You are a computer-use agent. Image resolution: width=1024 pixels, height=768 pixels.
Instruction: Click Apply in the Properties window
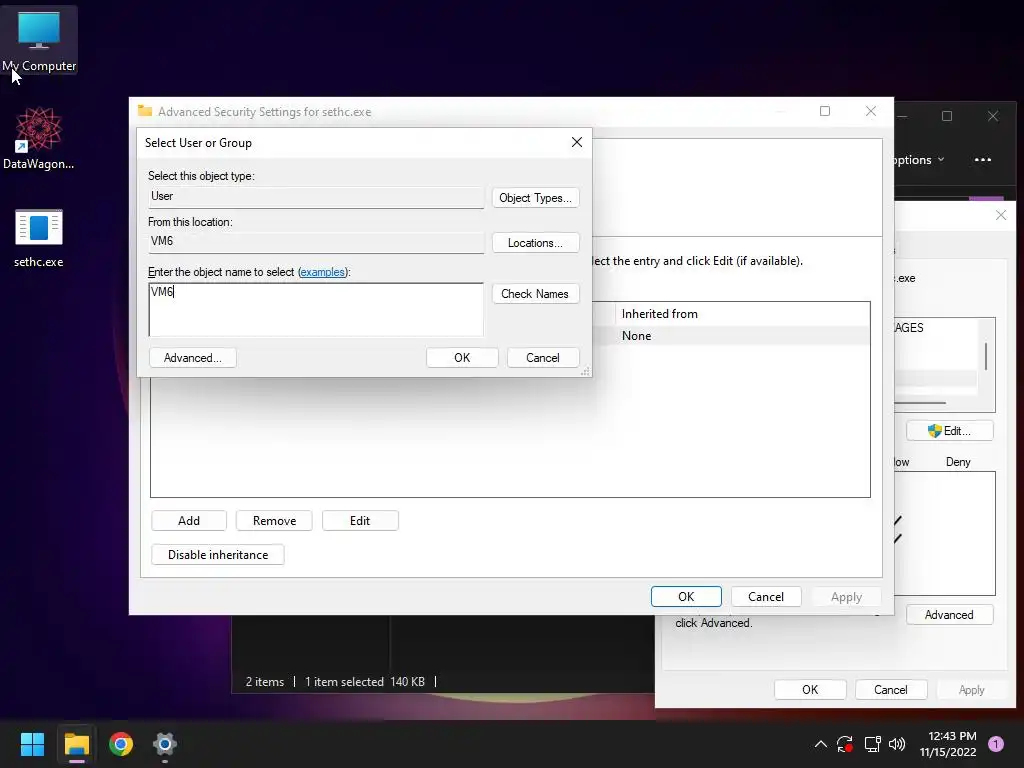(971, 690)
